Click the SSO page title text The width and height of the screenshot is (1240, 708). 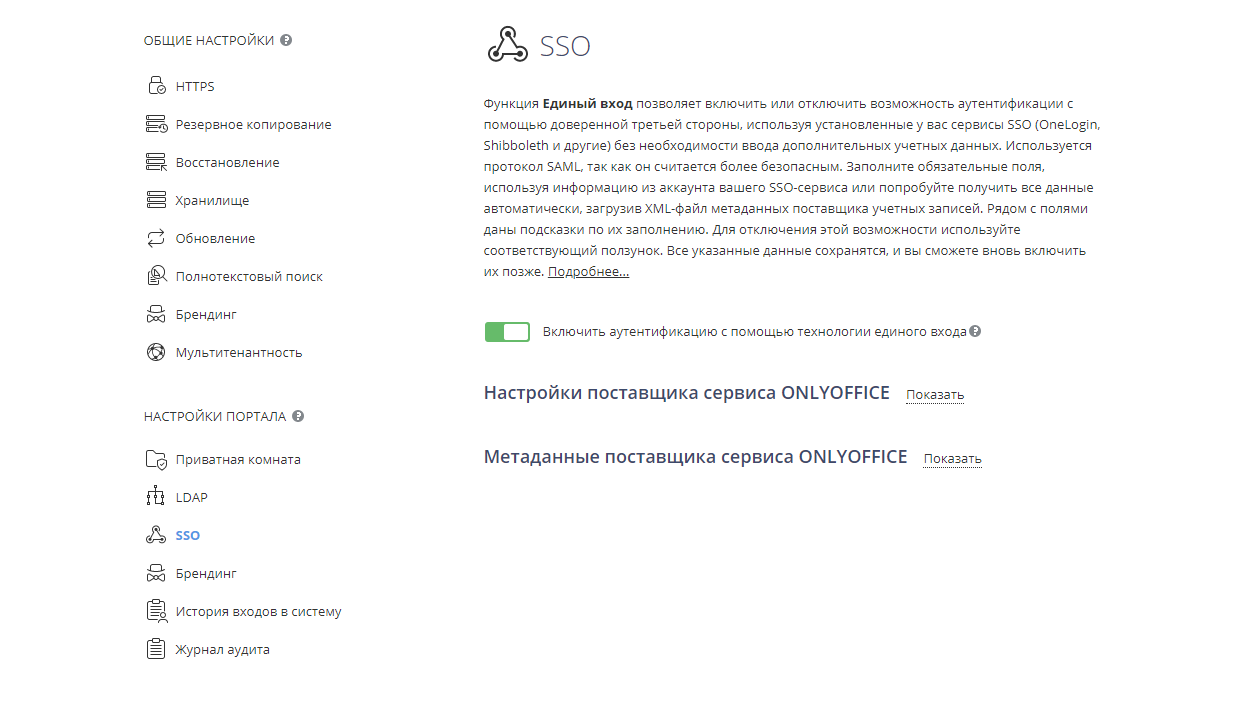[565, 46]
